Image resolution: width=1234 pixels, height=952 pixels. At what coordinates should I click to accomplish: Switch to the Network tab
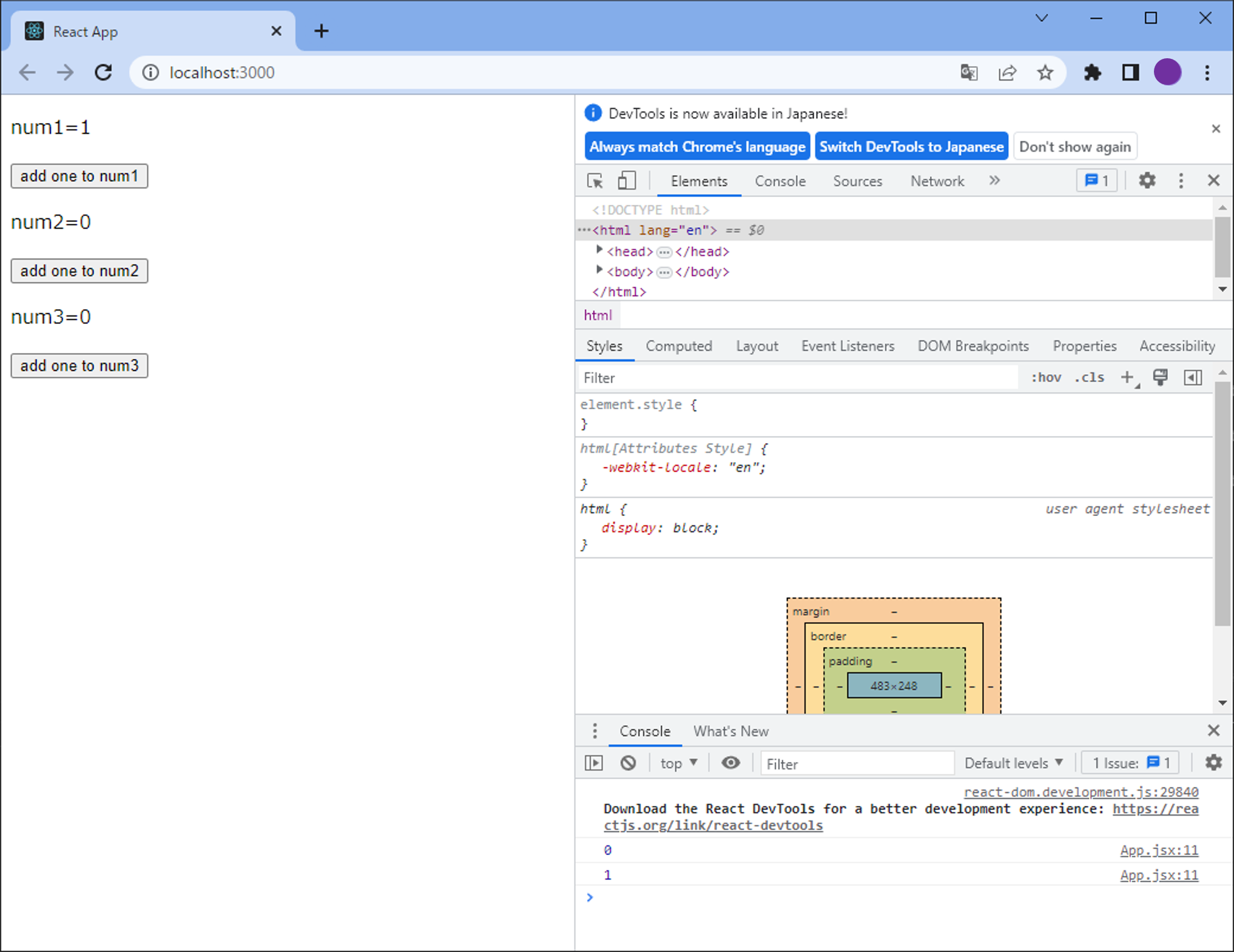click(x=937, y=181)
